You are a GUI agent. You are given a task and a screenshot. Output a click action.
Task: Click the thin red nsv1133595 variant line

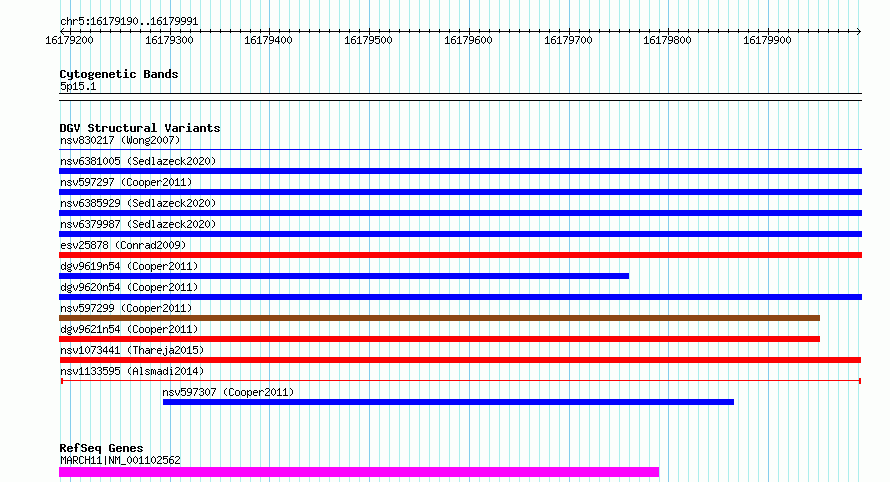[461, 381]
